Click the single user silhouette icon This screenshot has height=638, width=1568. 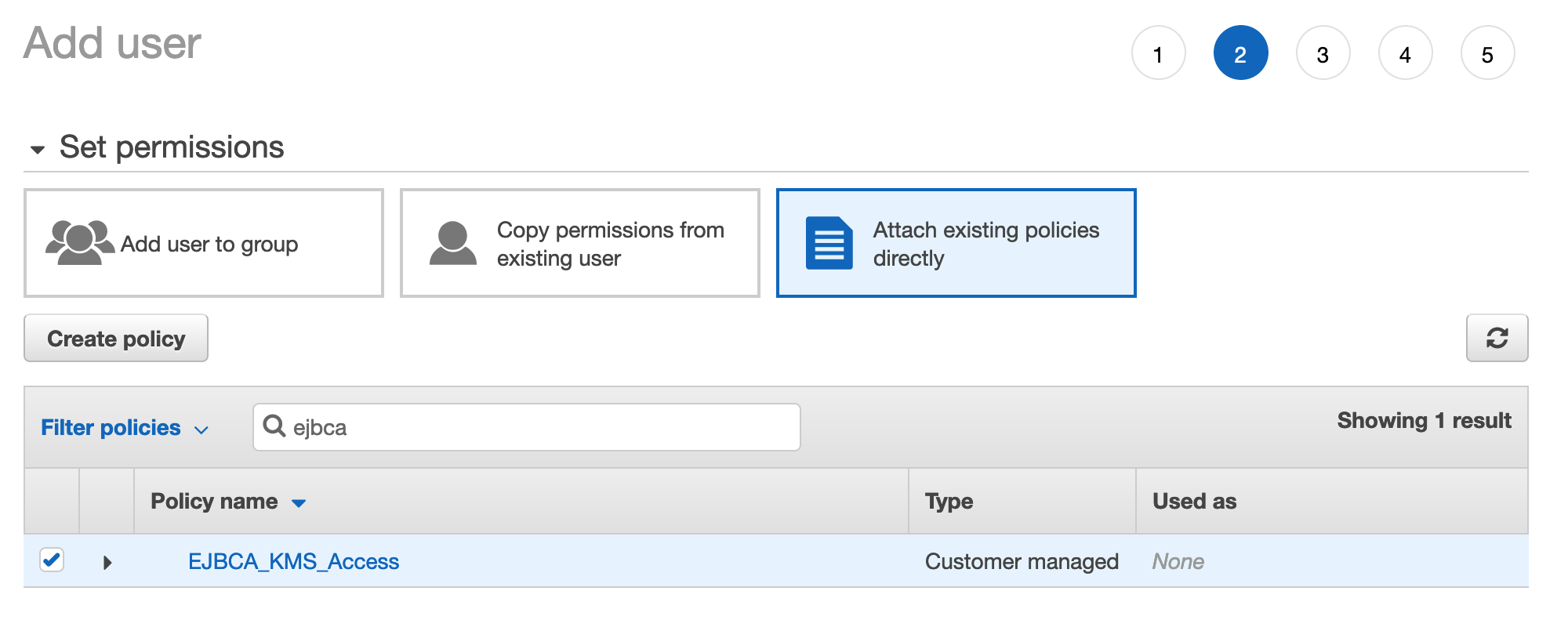point(453,243)
